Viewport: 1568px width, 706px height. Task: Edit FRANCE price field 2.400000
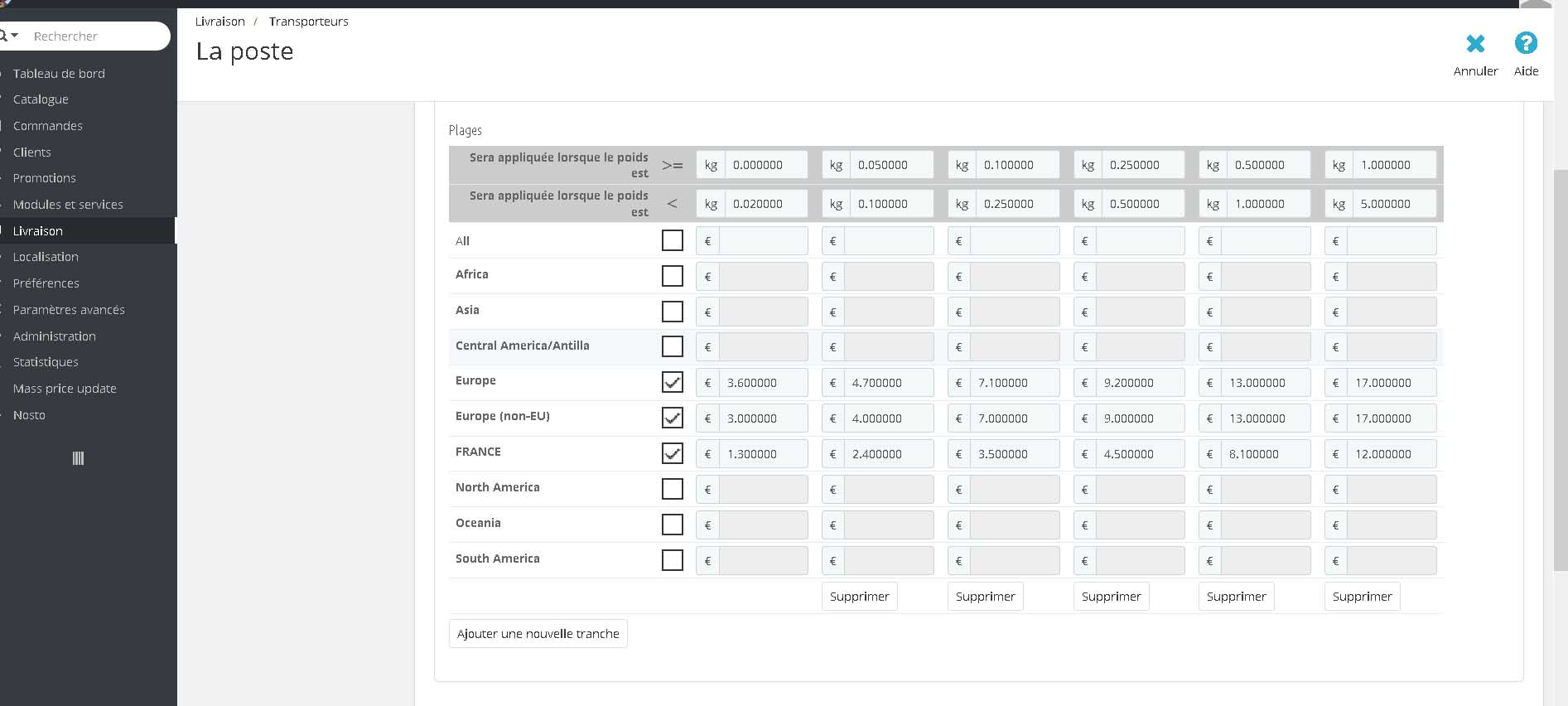click(889, 454)
